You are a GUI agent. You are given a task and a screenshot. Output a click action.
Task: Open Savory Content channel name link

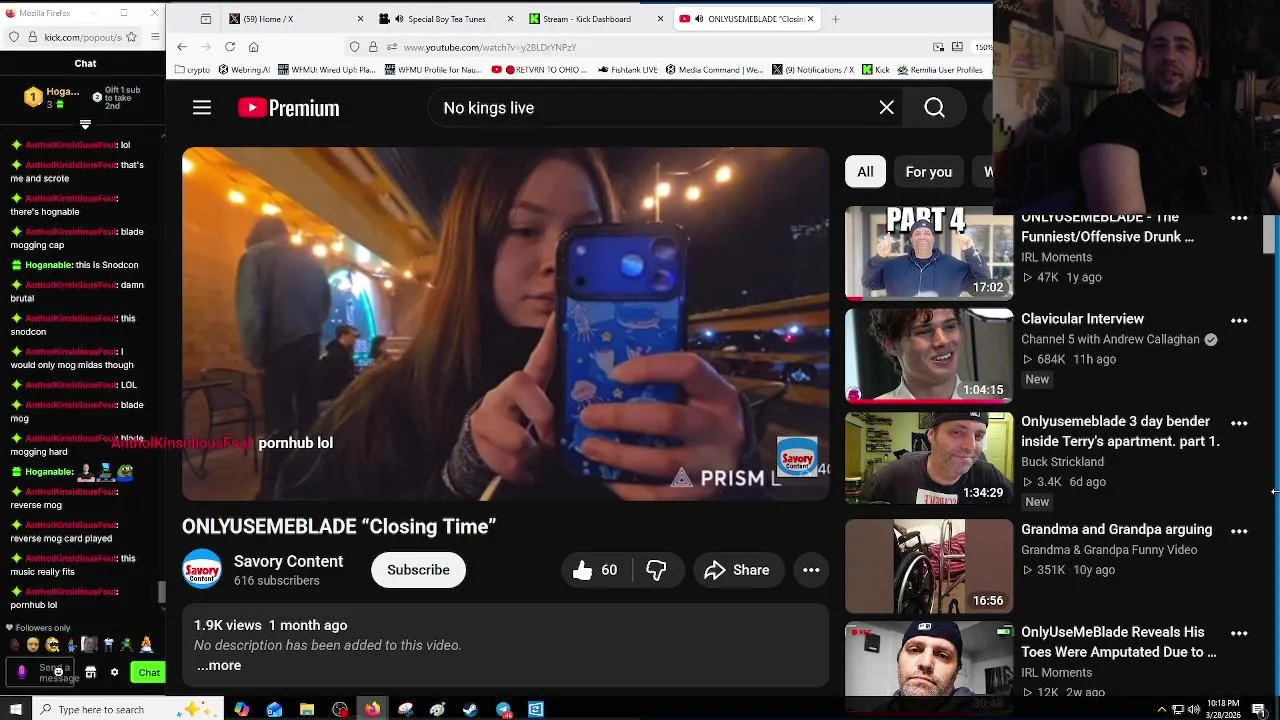[x=288, y=561]
